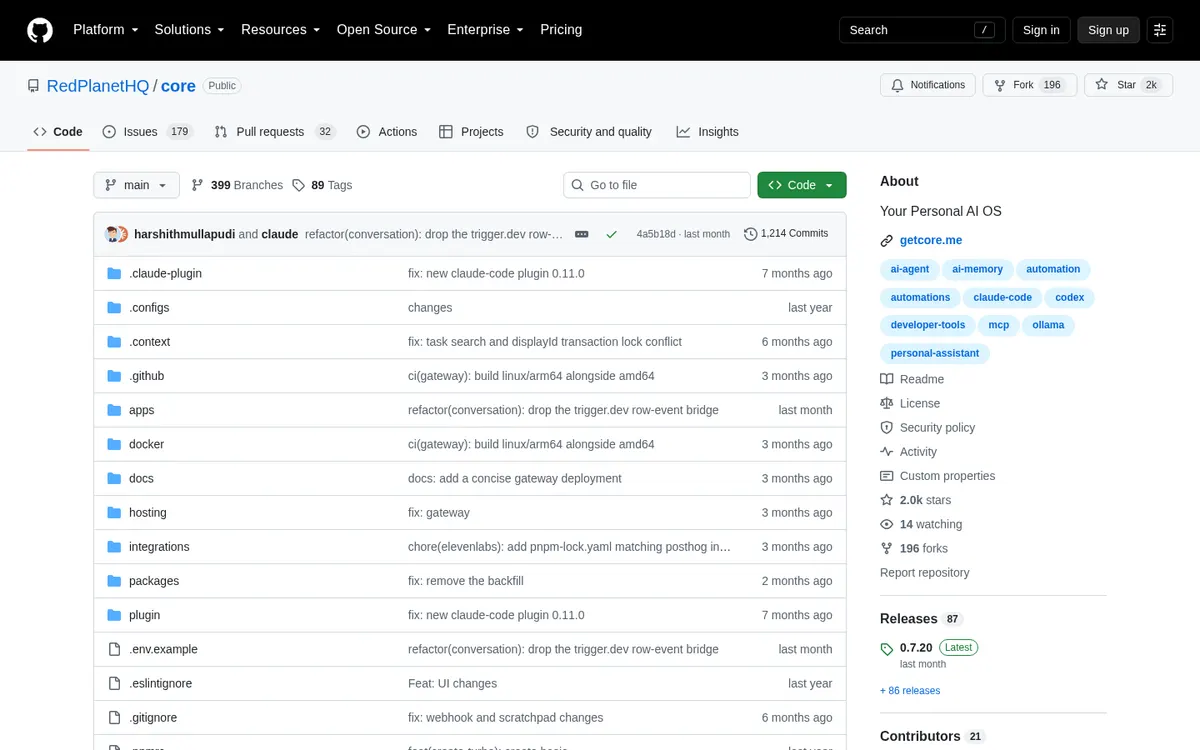This screenshot has height=750, width=1200.
Task: Open the Insights tab
Action: [707, 132]
